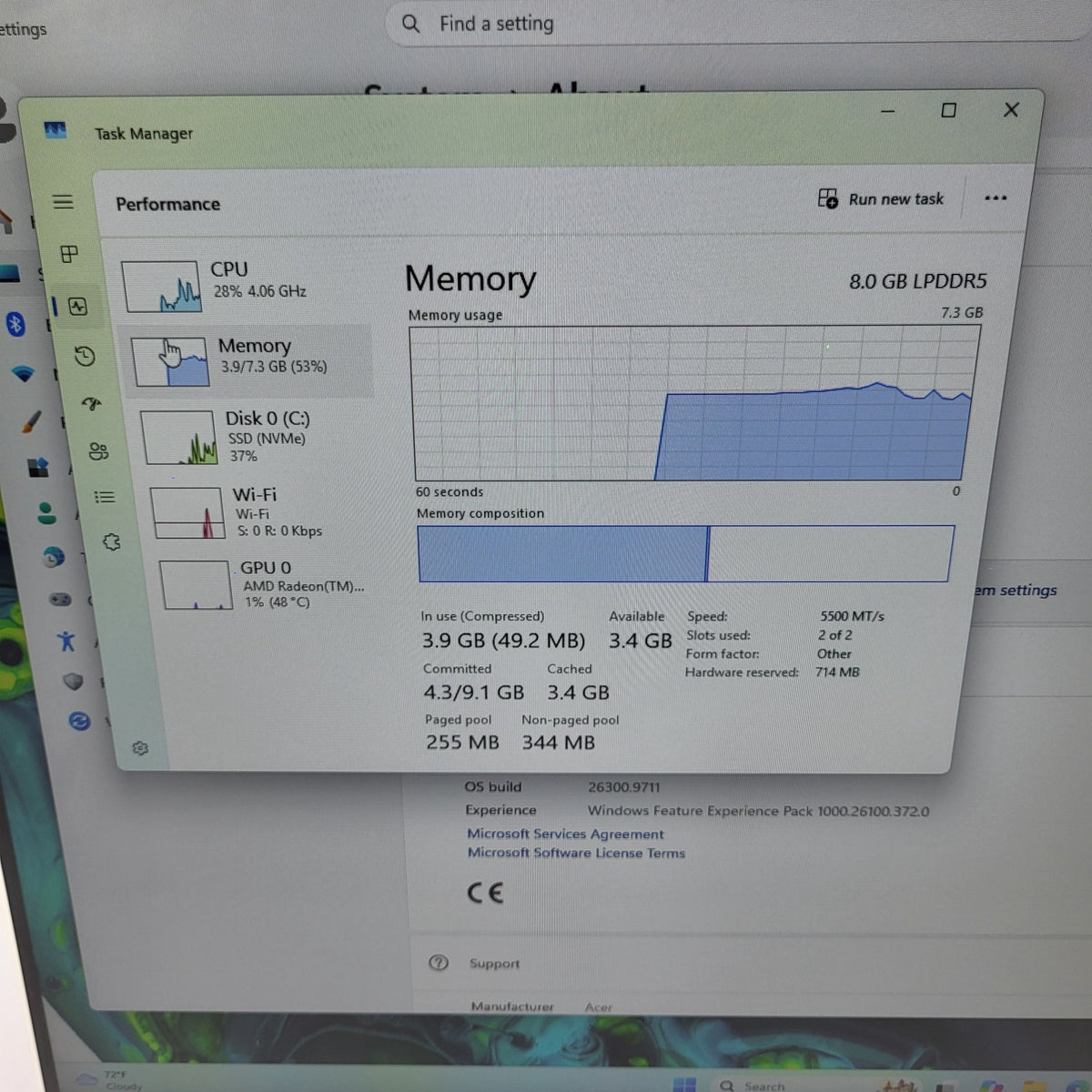Open the three-dot more options menu
This screenshot has height=1092, width=1092.
coord(996,198)
